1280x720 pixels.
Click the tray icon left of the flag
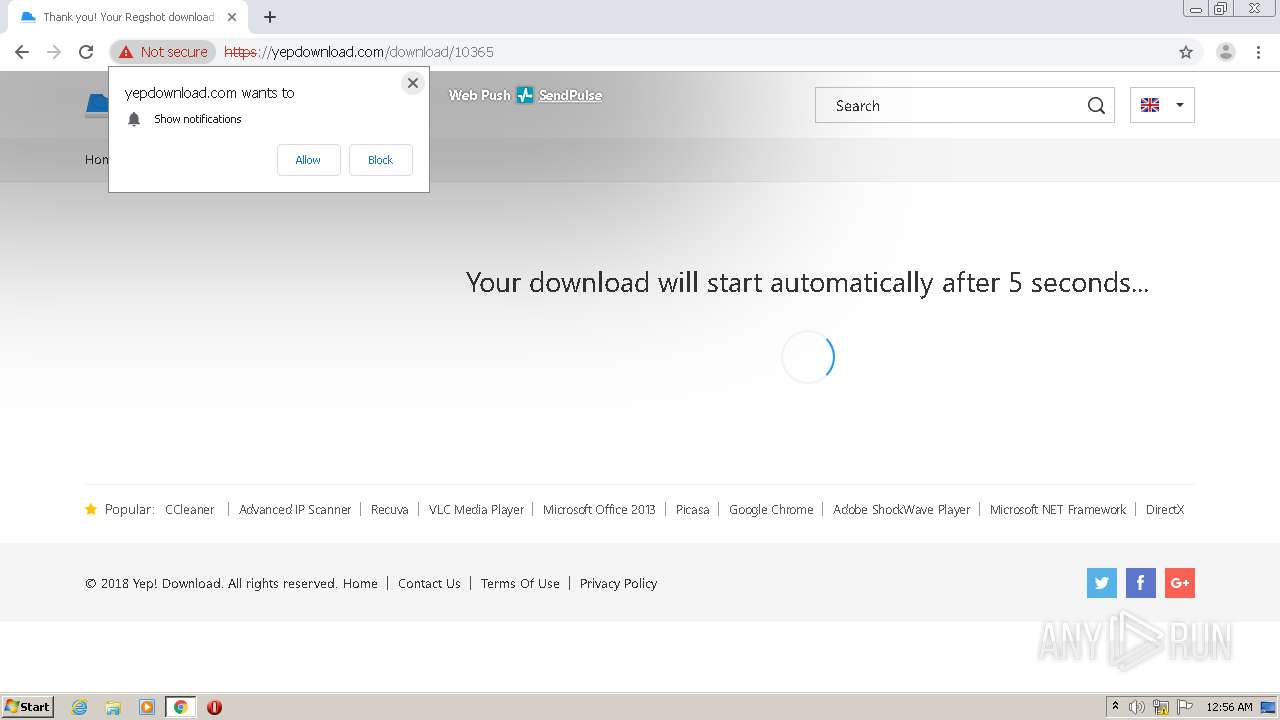coord(1161,707)
